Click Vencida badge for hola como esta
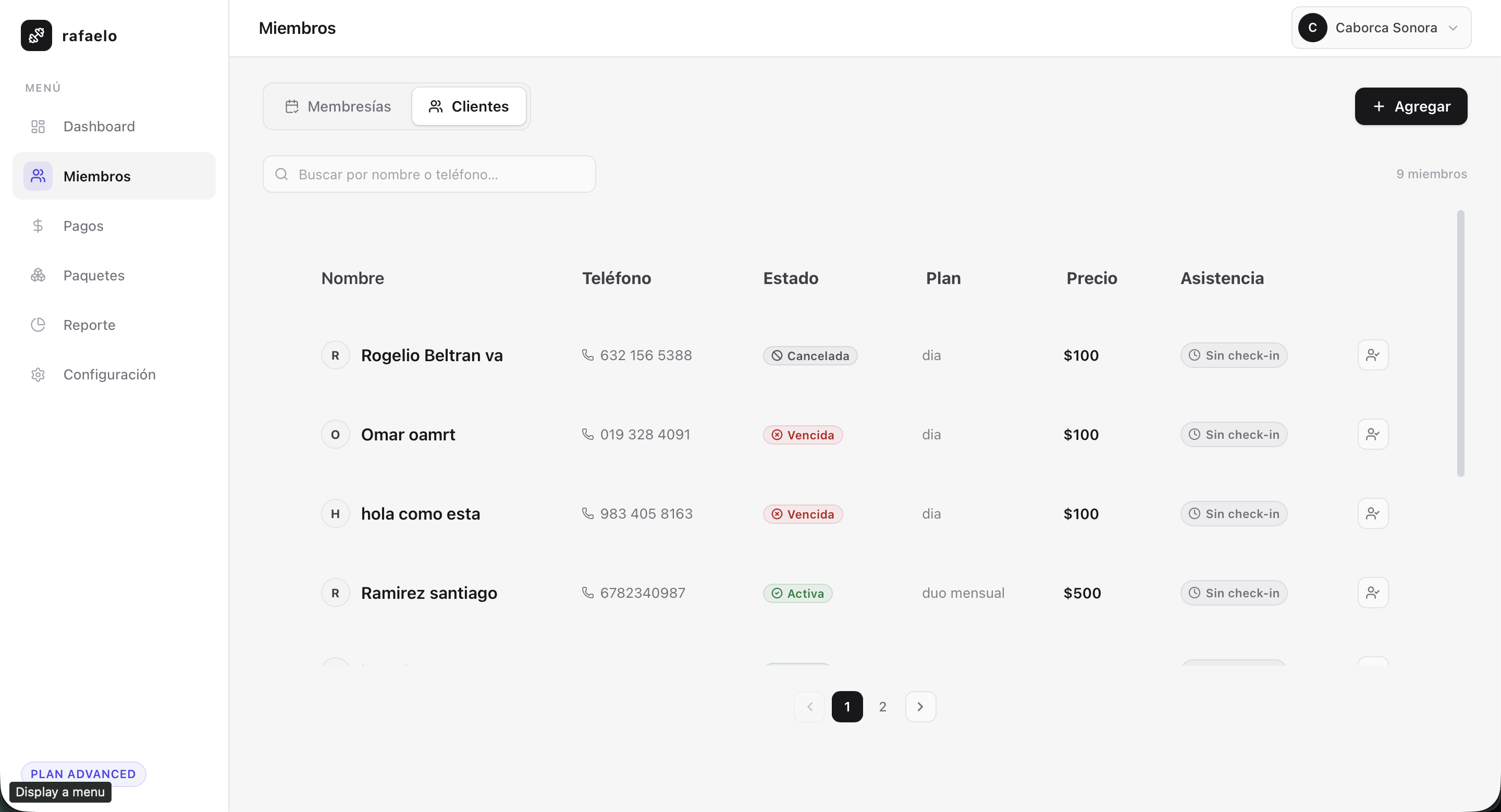This screenshot has width=1501, height=812. coord(803,514)
